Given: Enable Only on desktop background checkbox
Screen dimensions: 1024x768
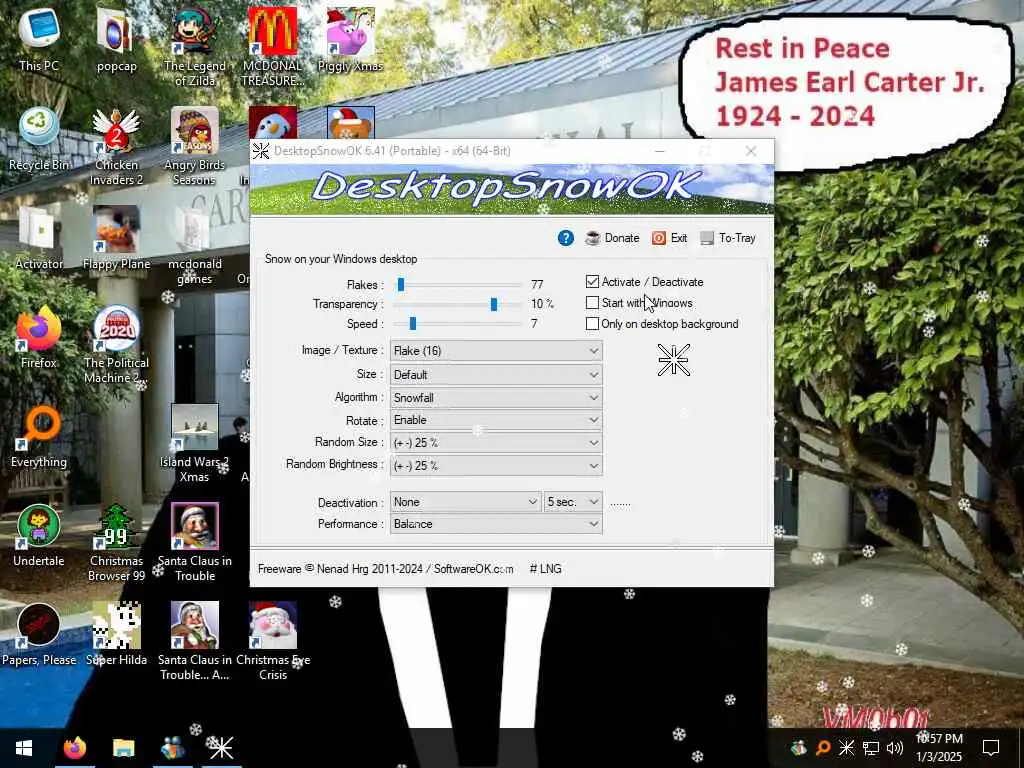Looking at the screenshot, I should pyautogui.click(x=592, y=324).
